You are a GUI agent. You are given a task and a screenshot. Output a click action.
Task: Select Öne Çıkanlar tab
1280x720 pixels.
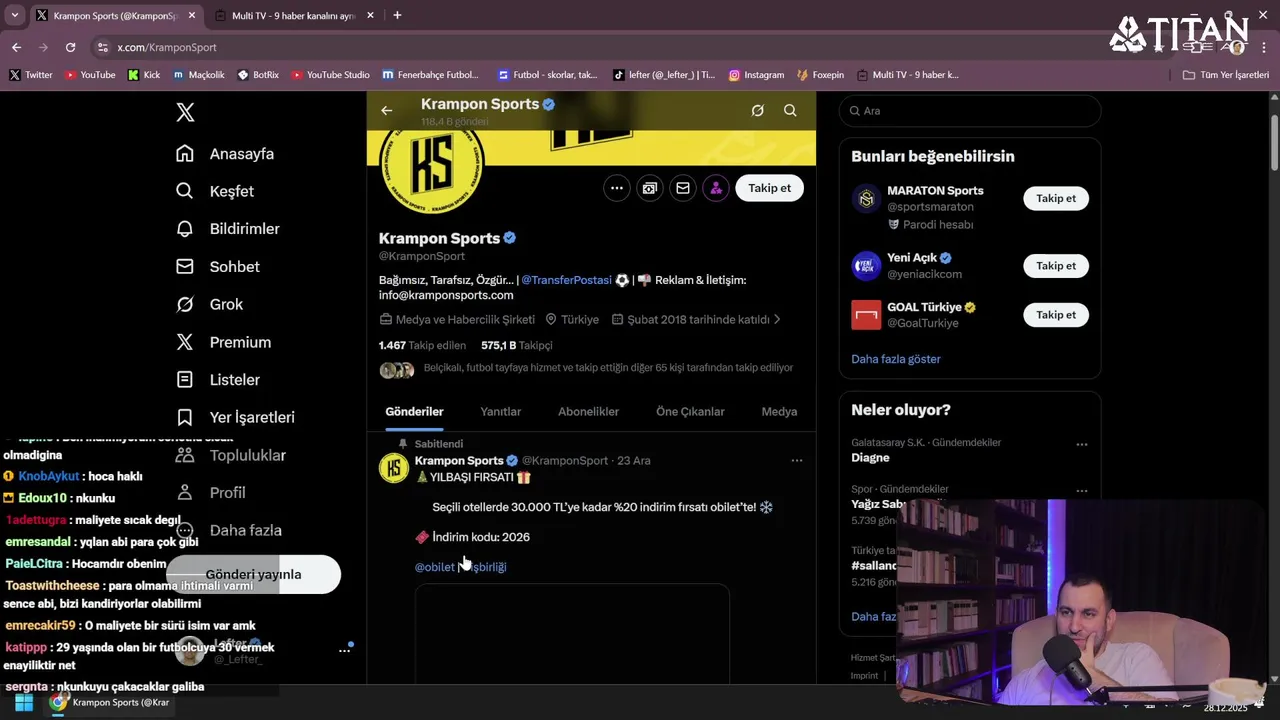point(690,411)
